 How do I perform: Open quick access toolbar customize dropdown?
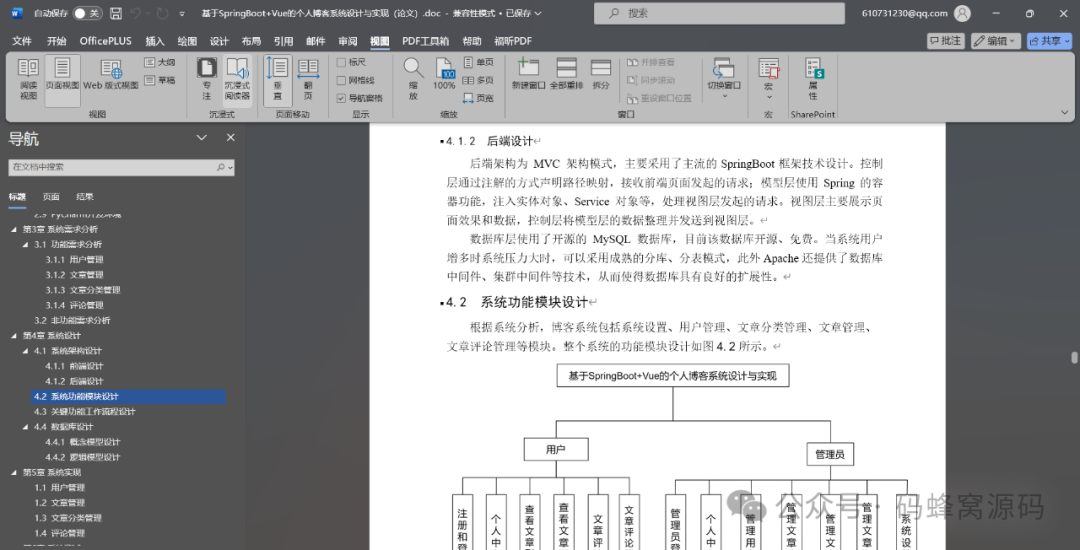click(182, 14)
